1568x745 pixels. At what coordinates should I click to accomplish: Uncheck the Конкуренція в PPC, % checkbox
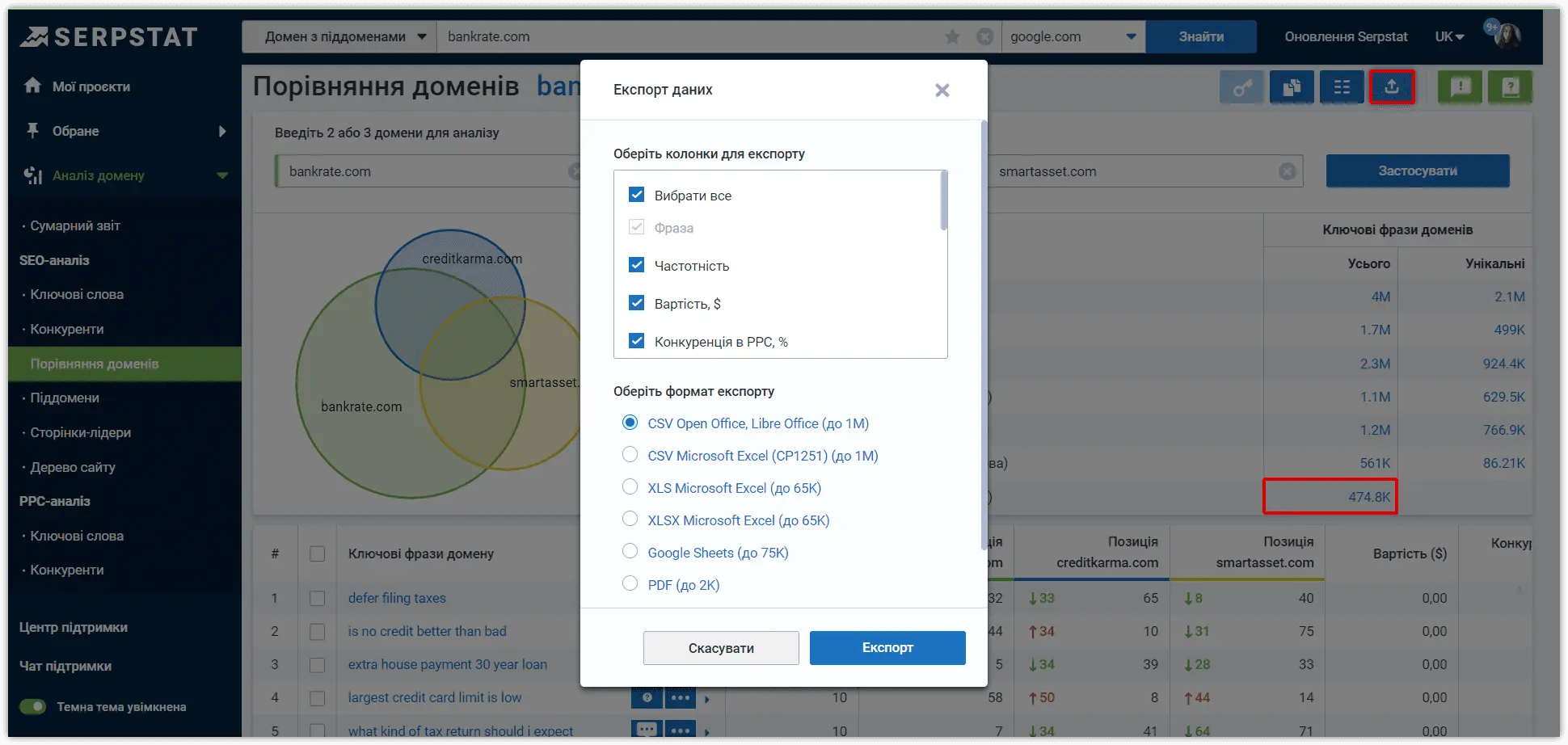click(637, 341)
